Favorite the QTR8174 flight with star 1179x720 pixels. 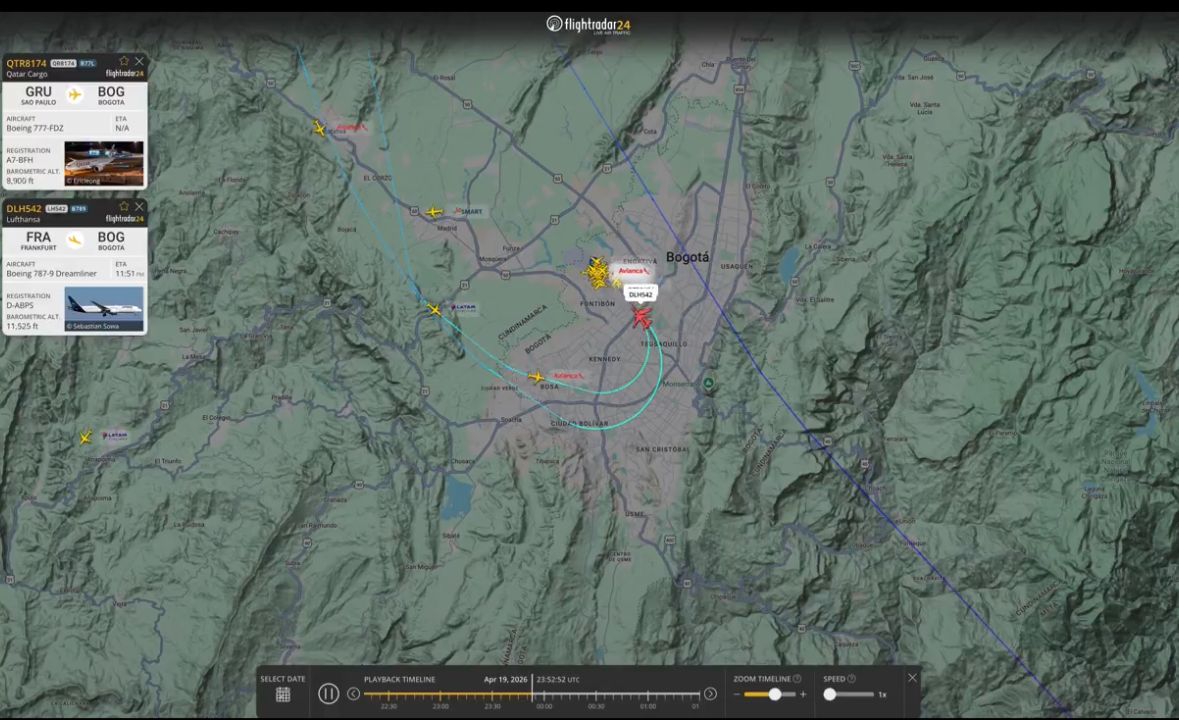click(x=124, y=62)
